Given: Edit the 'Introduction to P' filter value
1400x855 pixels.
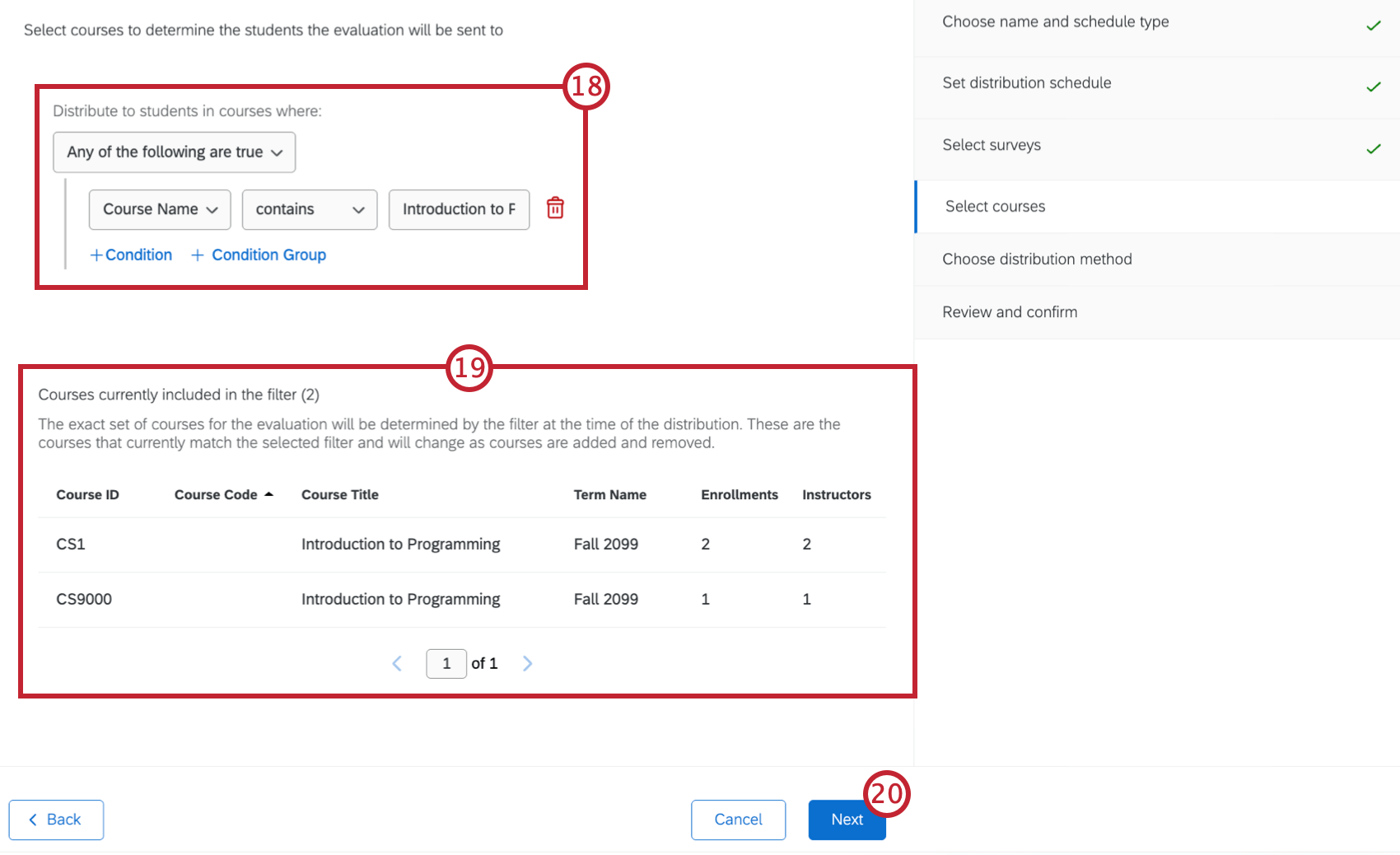Looking at the screenshot, I should pos(459,209).
